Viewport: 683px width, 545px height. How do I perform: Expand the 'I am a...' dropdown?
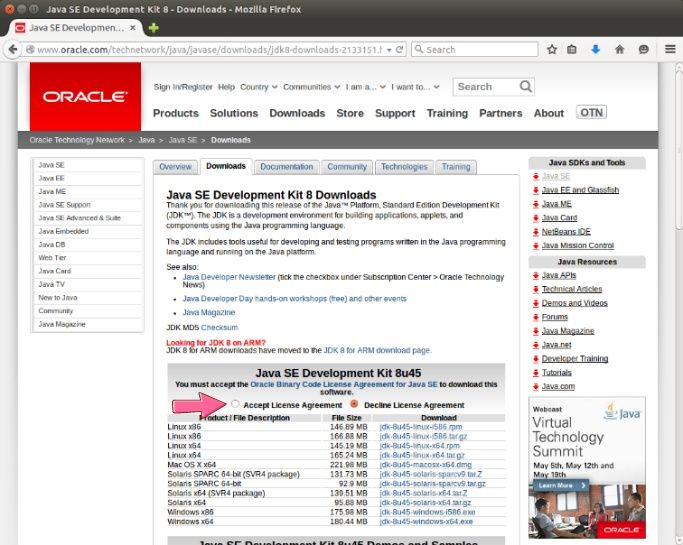[x=366, y=87]
